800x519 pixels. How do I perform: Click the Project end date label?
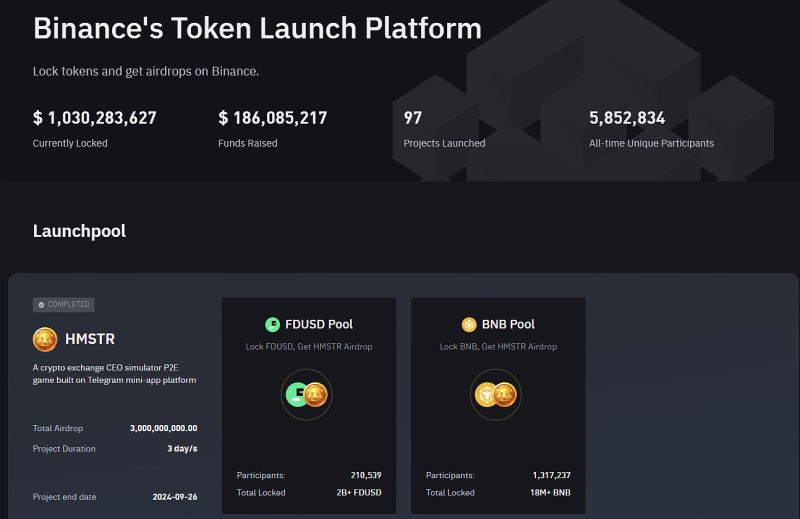pyautogui.click(x=64, y=497)
